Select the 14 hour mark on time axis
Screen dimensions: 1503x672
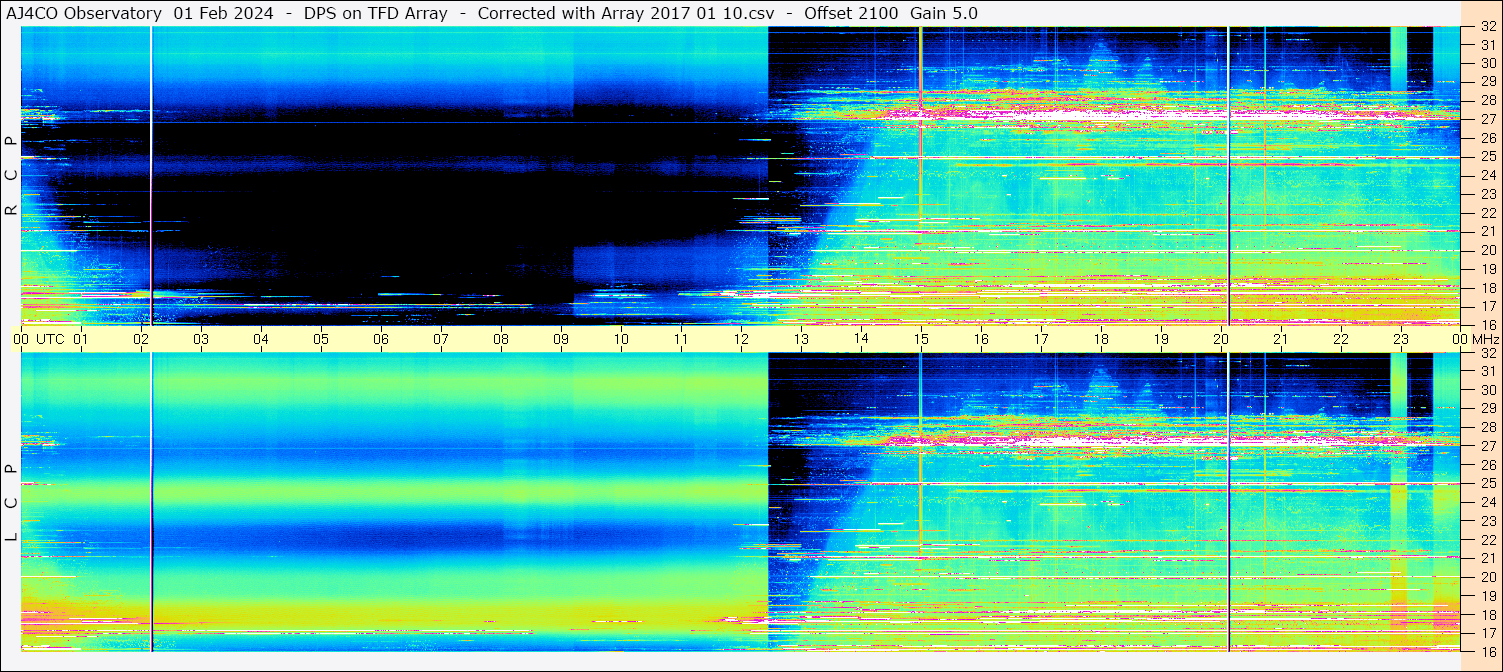[861, 339]
